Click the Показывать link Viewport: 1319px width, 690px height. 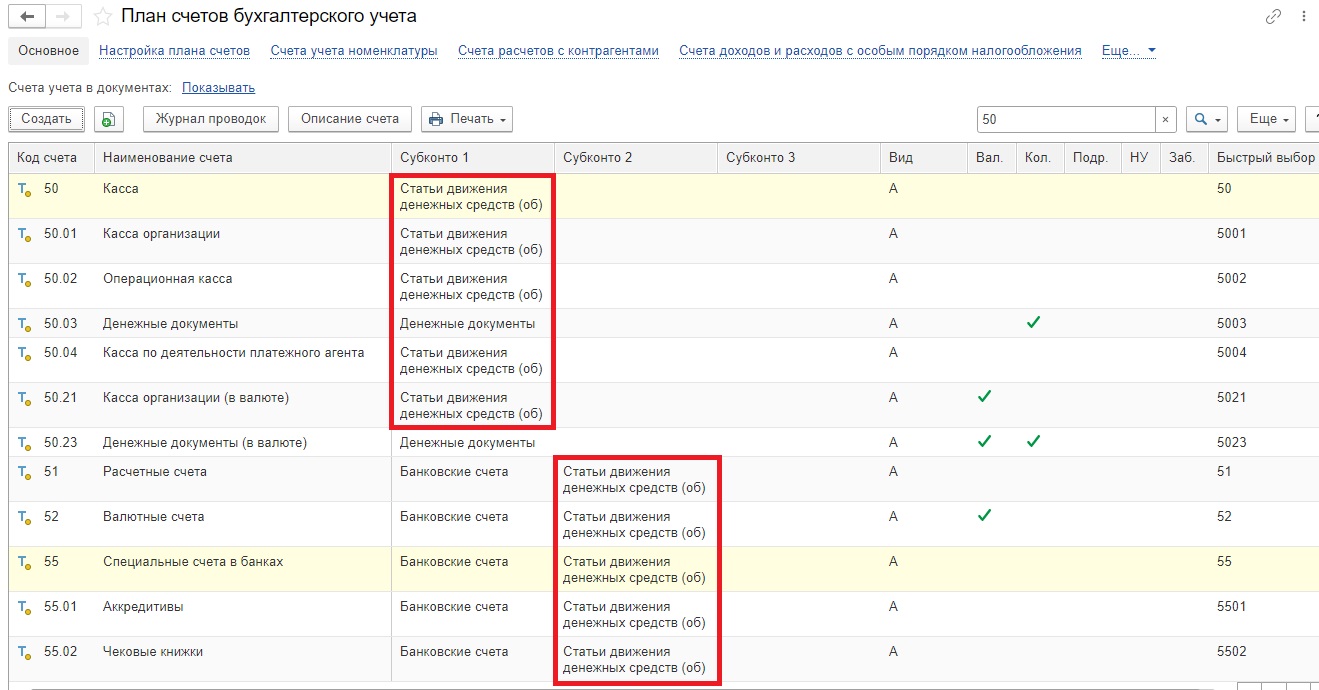218,88
